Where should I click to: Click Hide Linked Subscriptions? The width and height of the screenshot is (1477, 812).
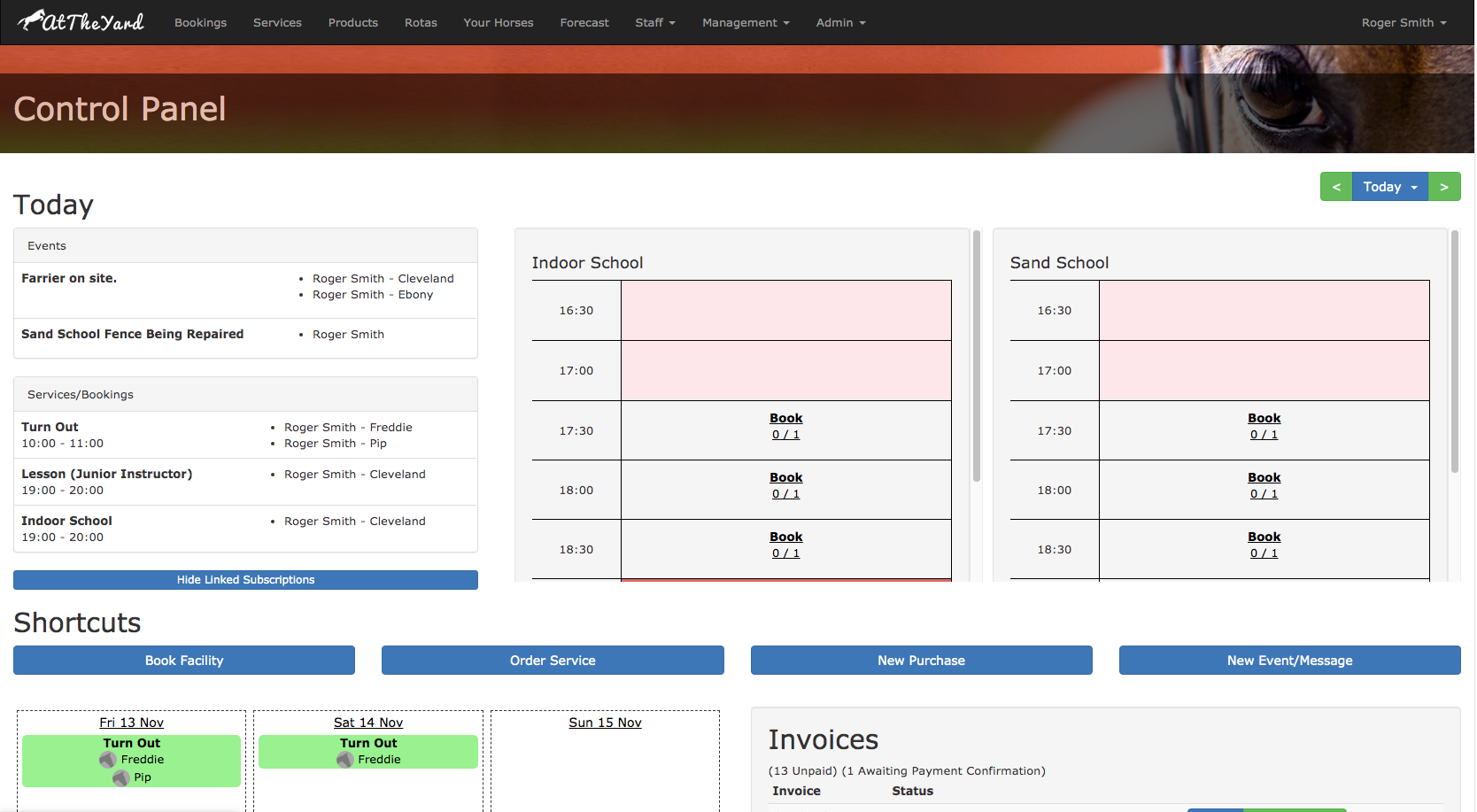click(x=245, y=579)
